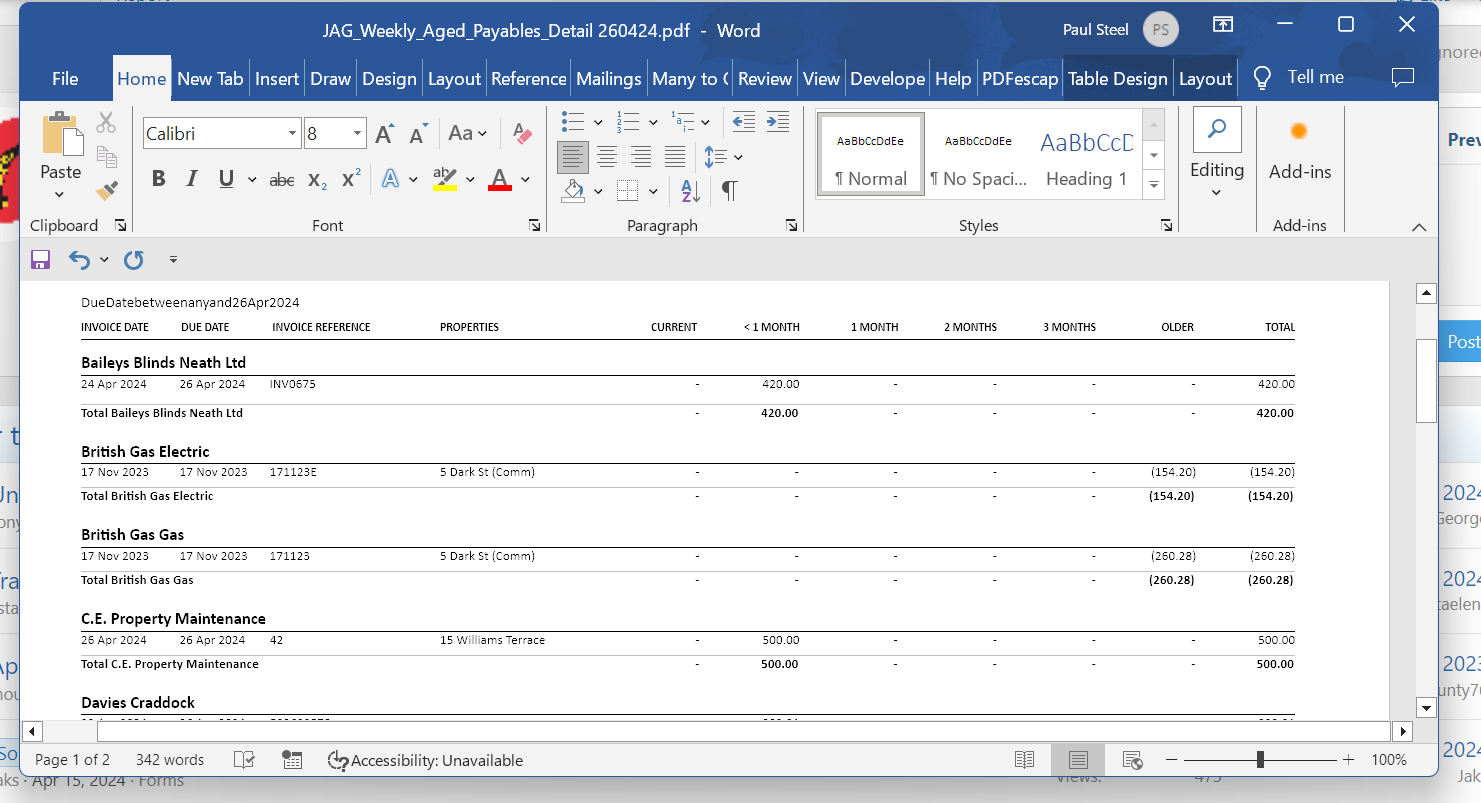Switch to Read Mode view icon
This screenshot has width=1481, height=803.
1024,760
